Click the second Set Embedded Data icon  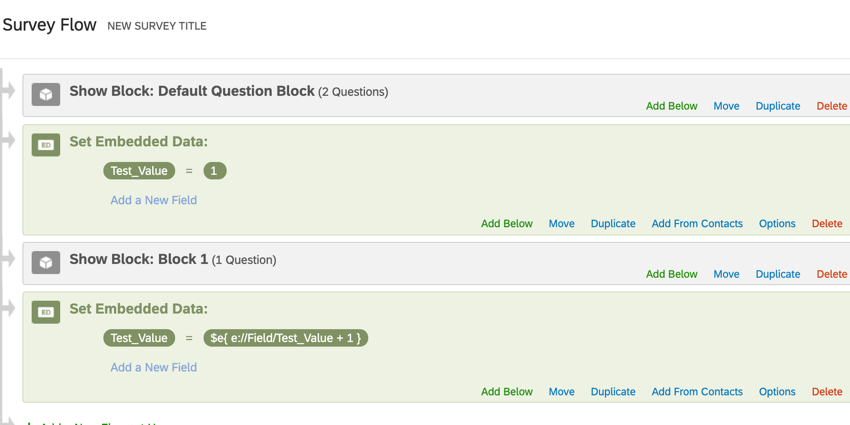coord(46,312)
